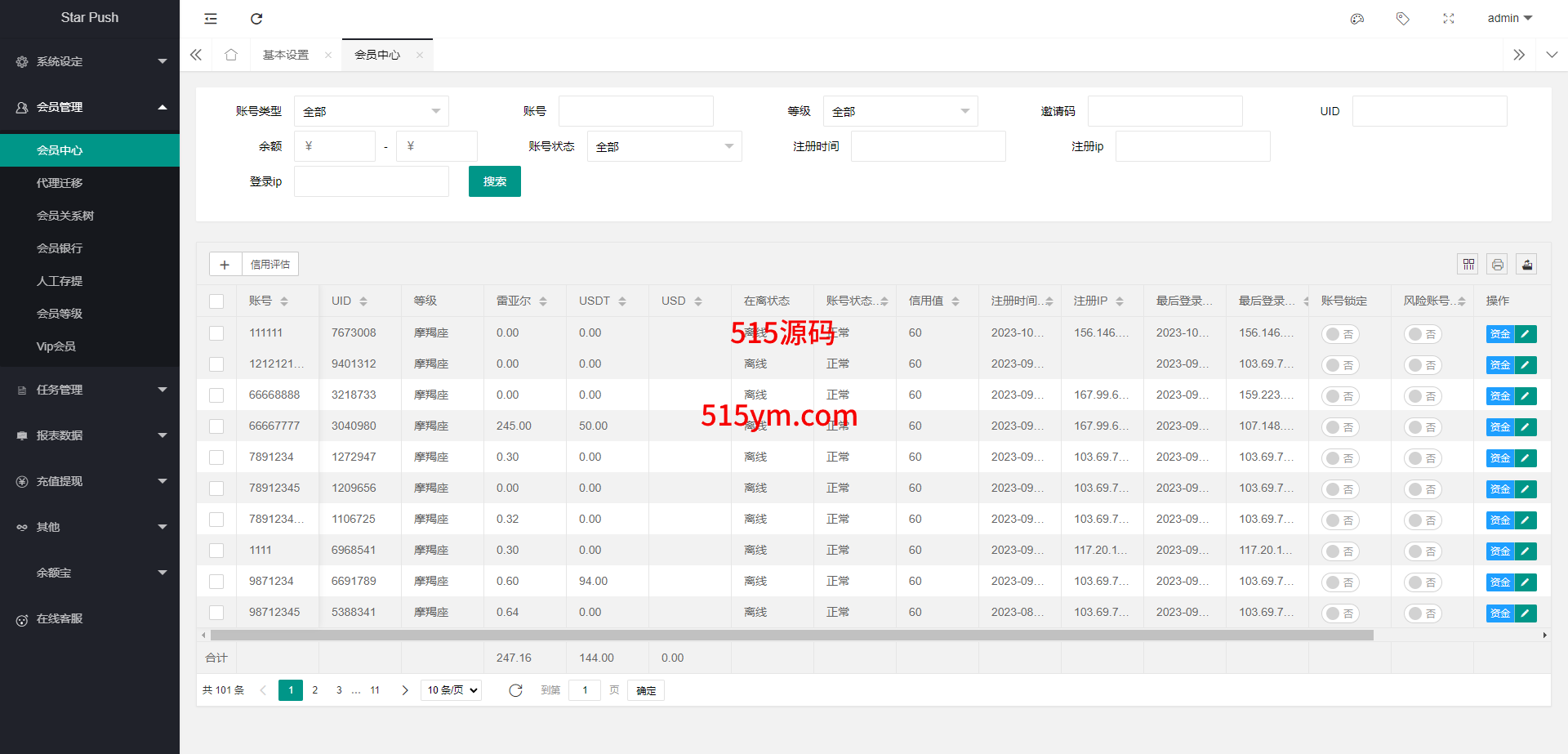
Task: Enter fullscreen mode via header icon
Action: point(1448,19)
